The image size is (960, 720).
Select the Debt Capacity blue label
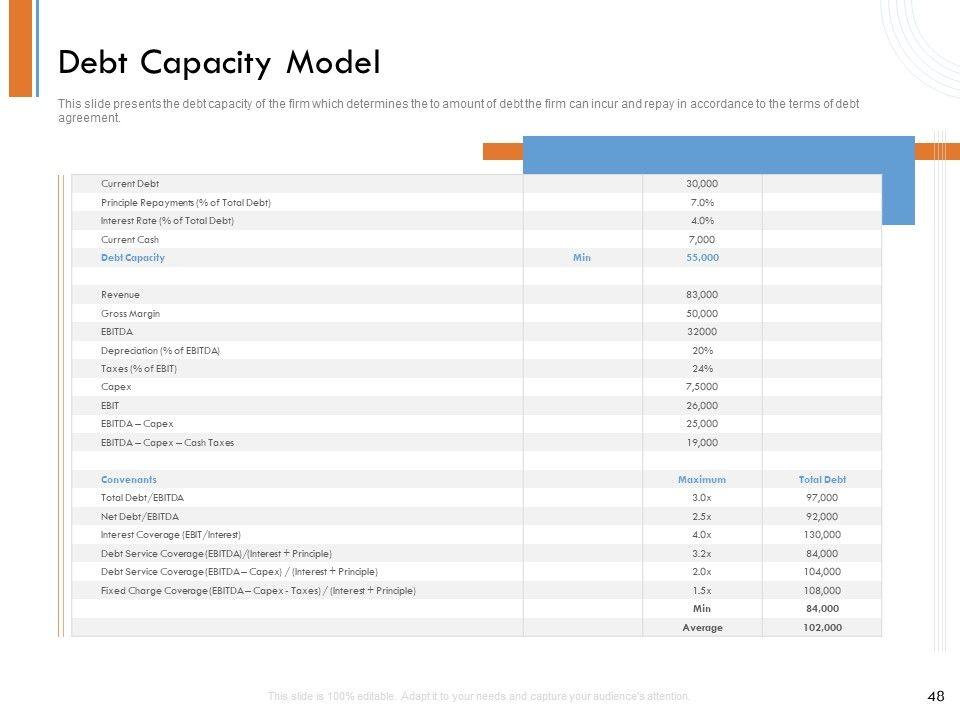tap(133, 258)
